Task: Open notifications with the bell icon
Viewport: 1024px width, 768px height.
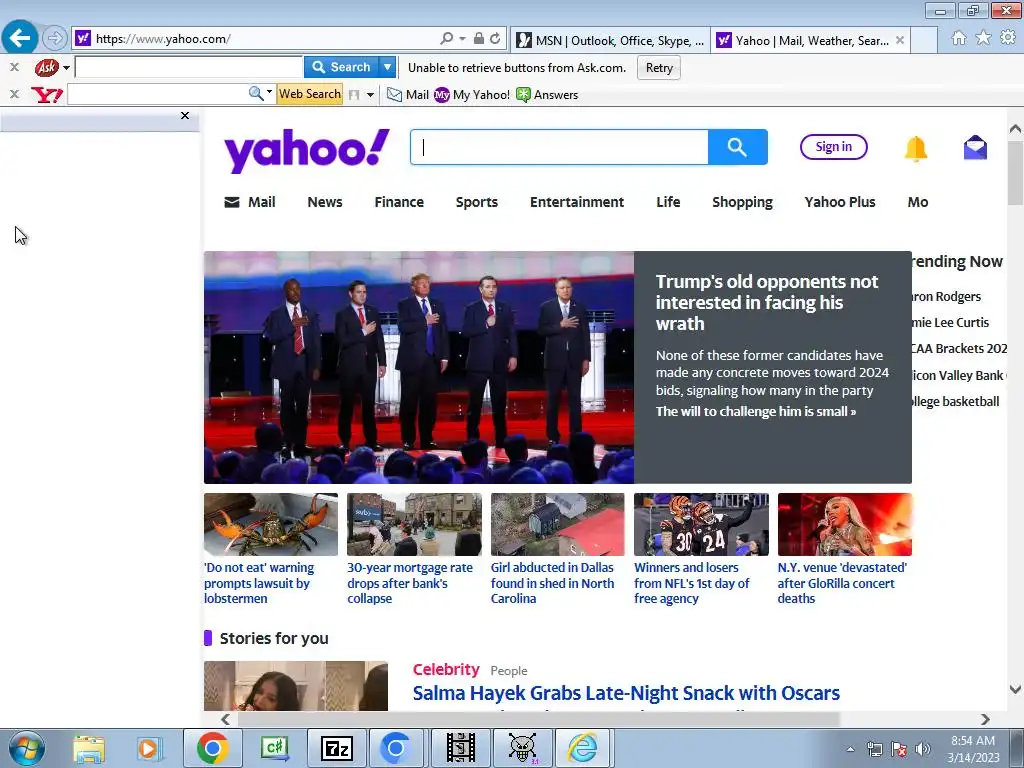Action: [x=916, y=149]
